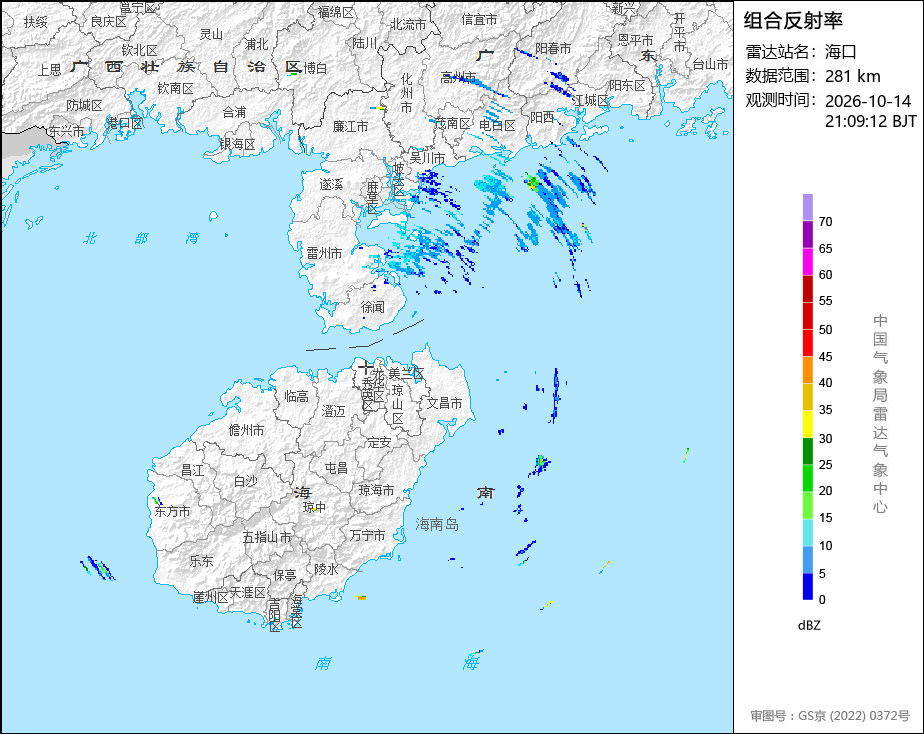Click the legend value 15
Image resolution: width=924 pixels, height=734 pixels.
[x=826, y=517]
